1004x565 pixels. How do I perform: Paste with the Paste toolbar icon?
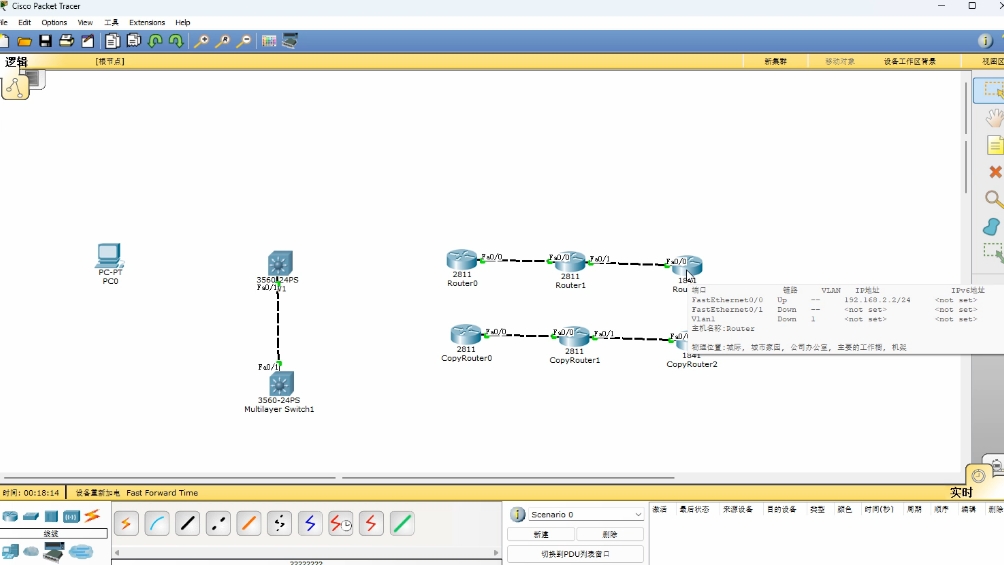(133, 42)
